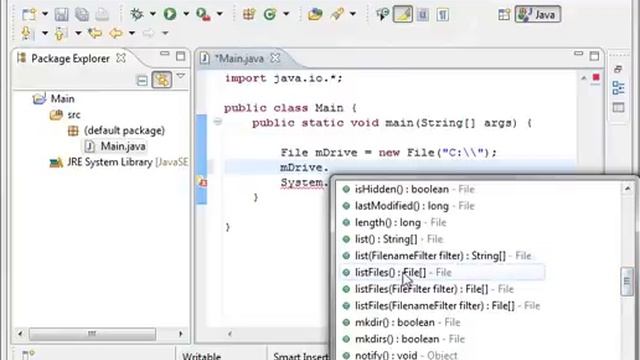Minimize the Package Explorer view
The image size is (640, 360).
point(164,53)
